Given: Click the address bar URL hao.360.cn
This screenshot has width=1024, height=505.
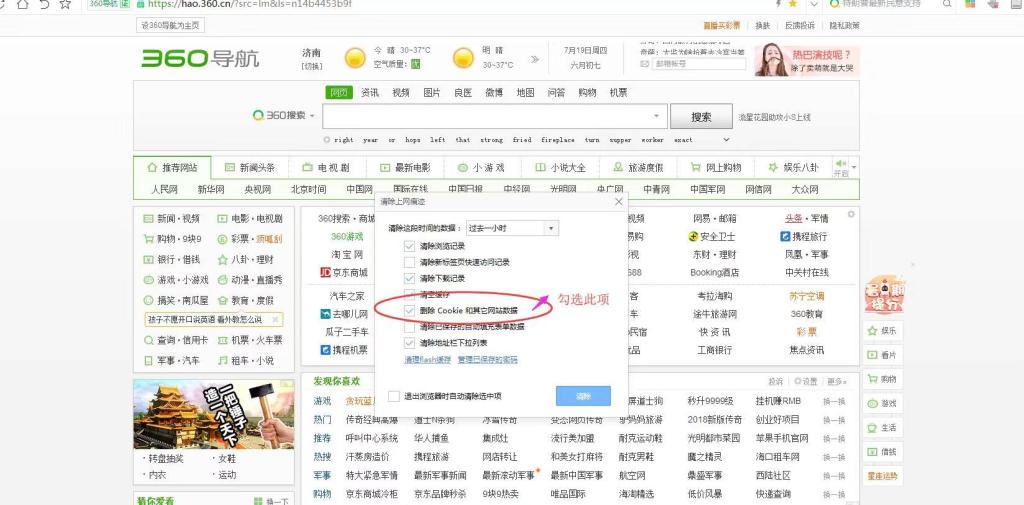Looking at the screenshot, I should 249,3.
